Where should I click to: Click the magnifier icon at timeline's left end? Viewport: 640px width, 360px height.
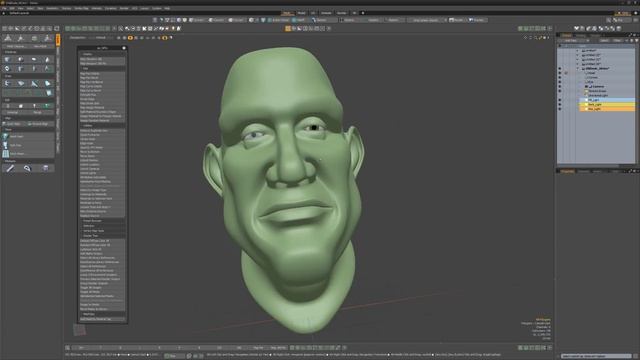click(67, 348)
